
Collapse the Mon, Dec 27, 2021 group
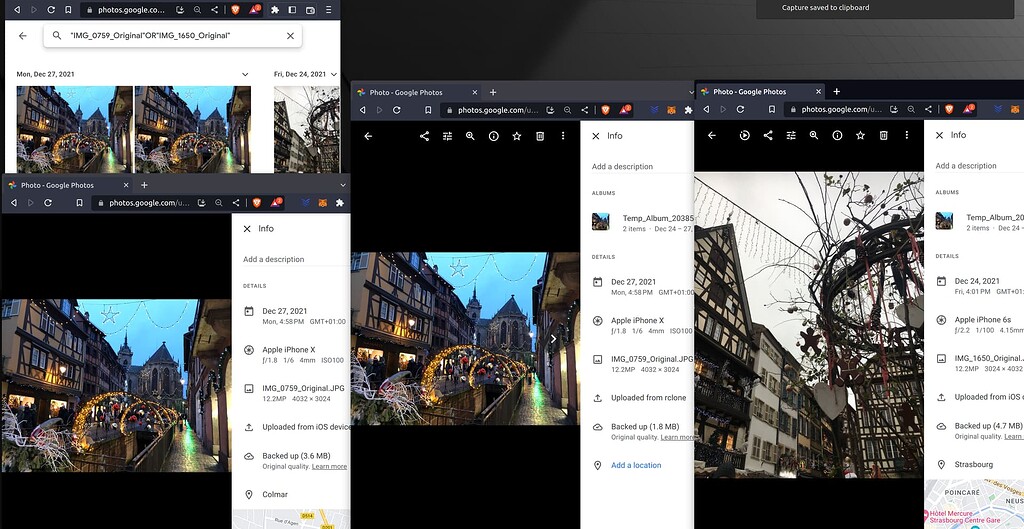(245, 74)
